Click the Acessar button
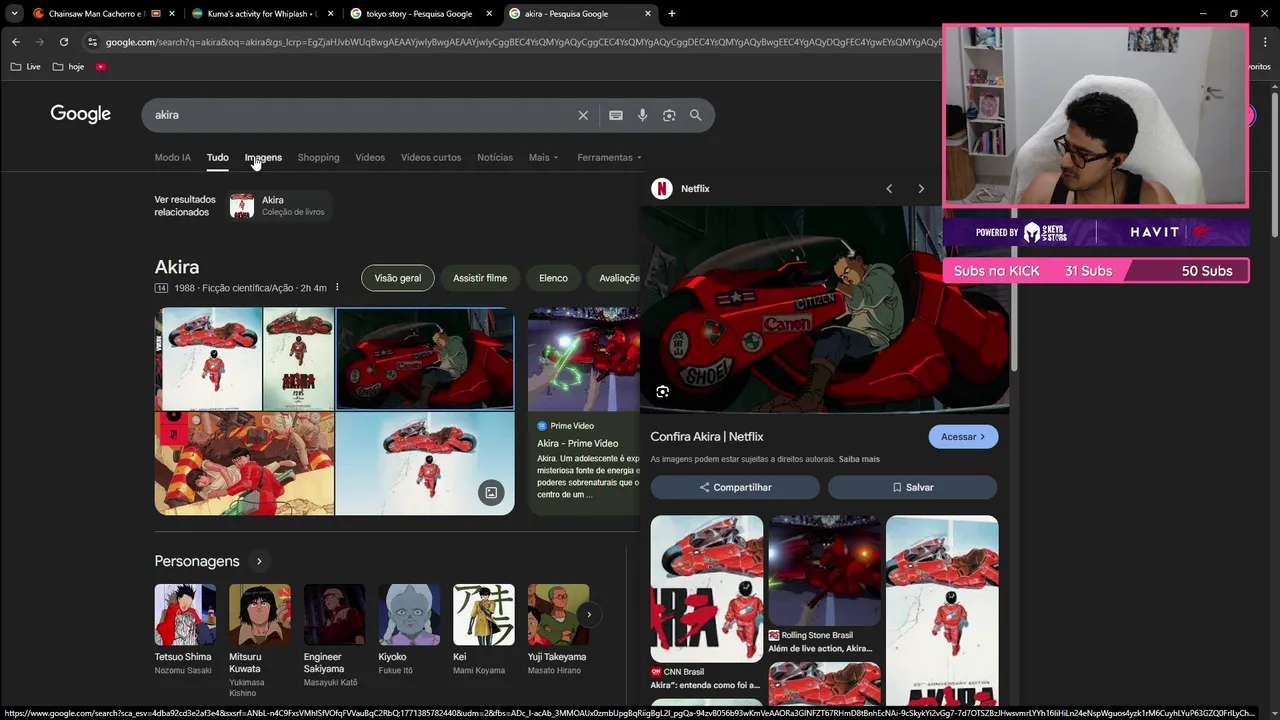Image resolution: width=1280 pixels, height=720 pixels. [x=963, y=437]
